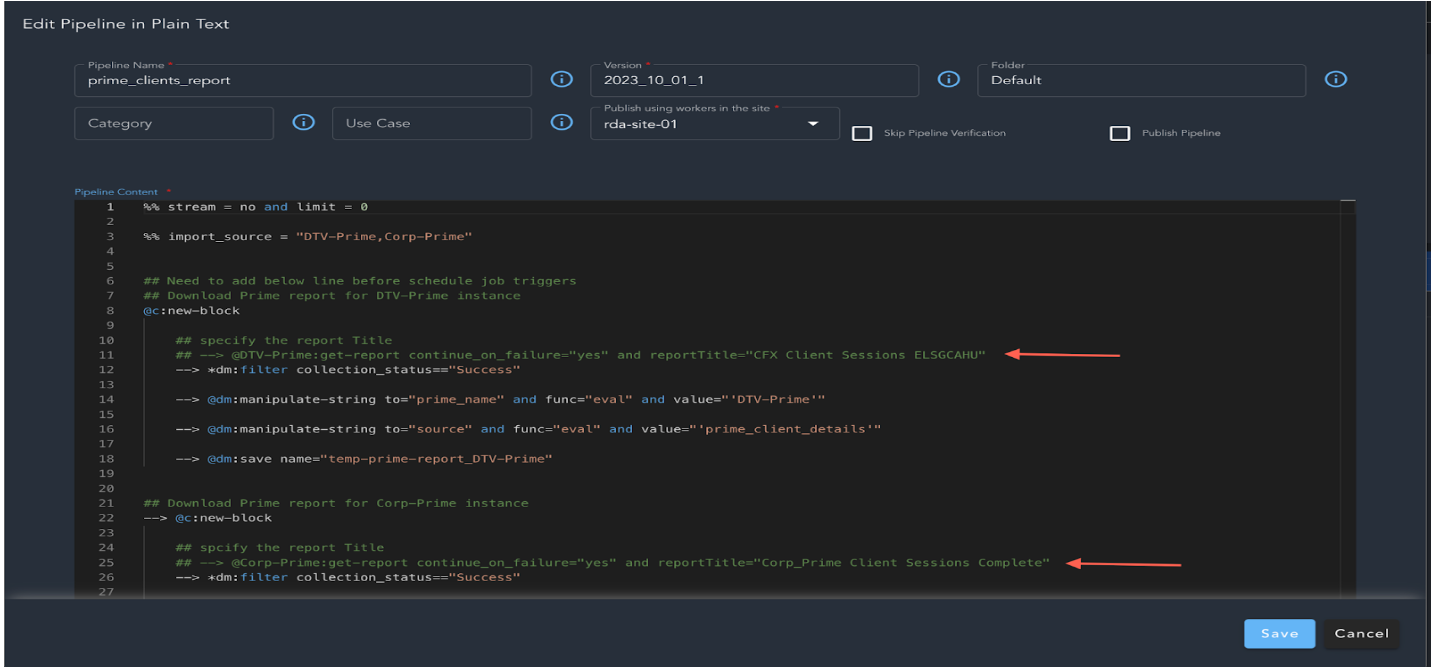Select the Folder field showing Default
1433x667 pixels.
(x=1140, y=80)
